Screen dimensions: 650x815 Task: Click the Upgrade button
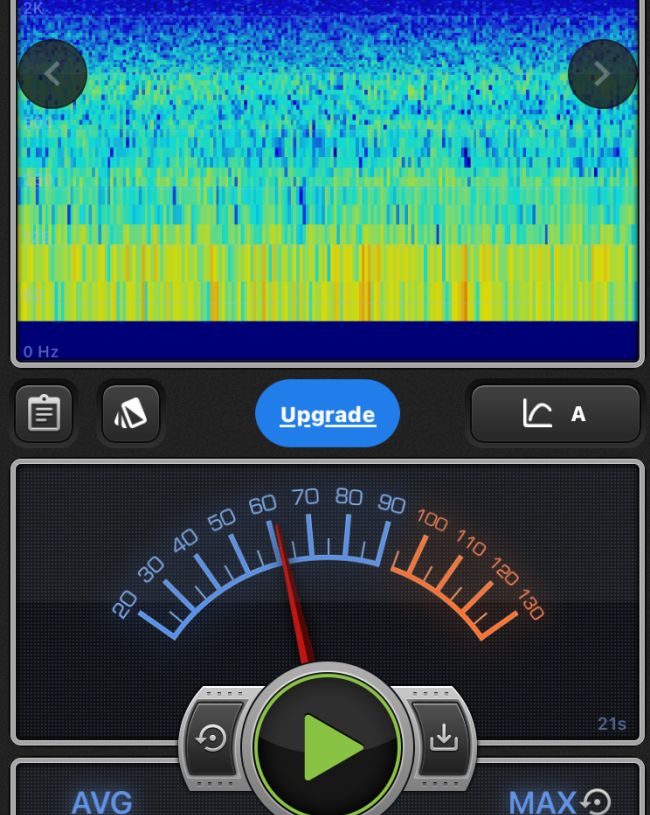[x=327, y=414]
